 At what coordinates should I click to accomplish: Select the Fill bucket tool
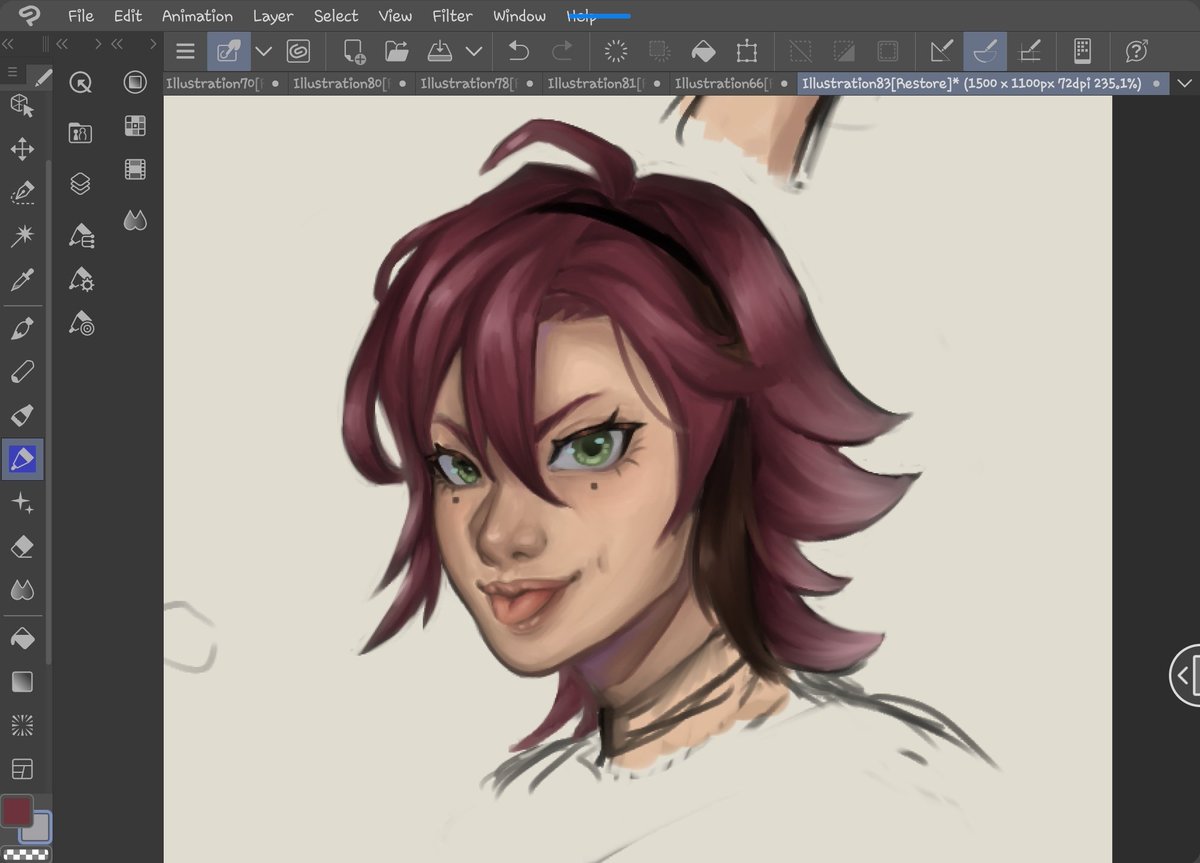(21, 638)
